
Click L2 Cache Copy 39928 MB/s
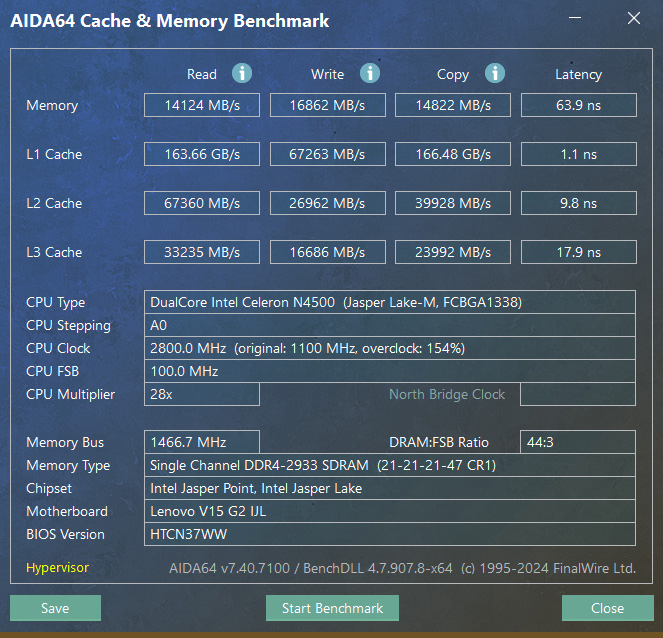[453, 203]
